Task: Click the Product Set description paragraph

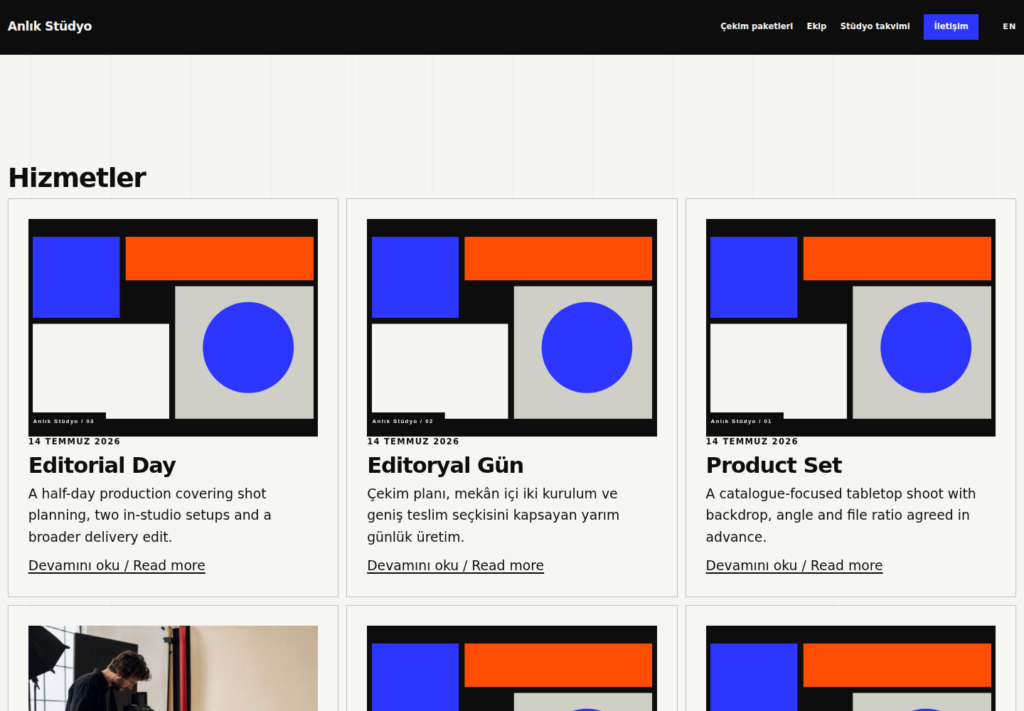Action: (x=840, y=515)
